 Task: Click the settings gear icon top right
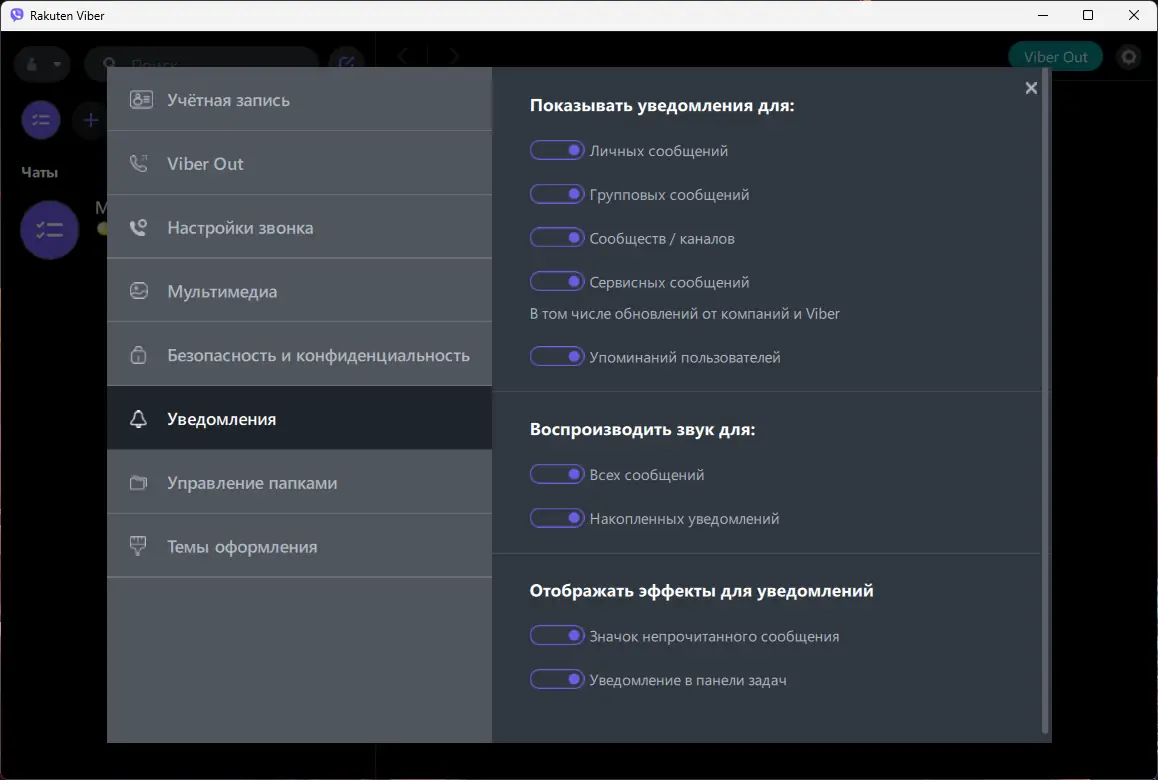click(1128, 57)
